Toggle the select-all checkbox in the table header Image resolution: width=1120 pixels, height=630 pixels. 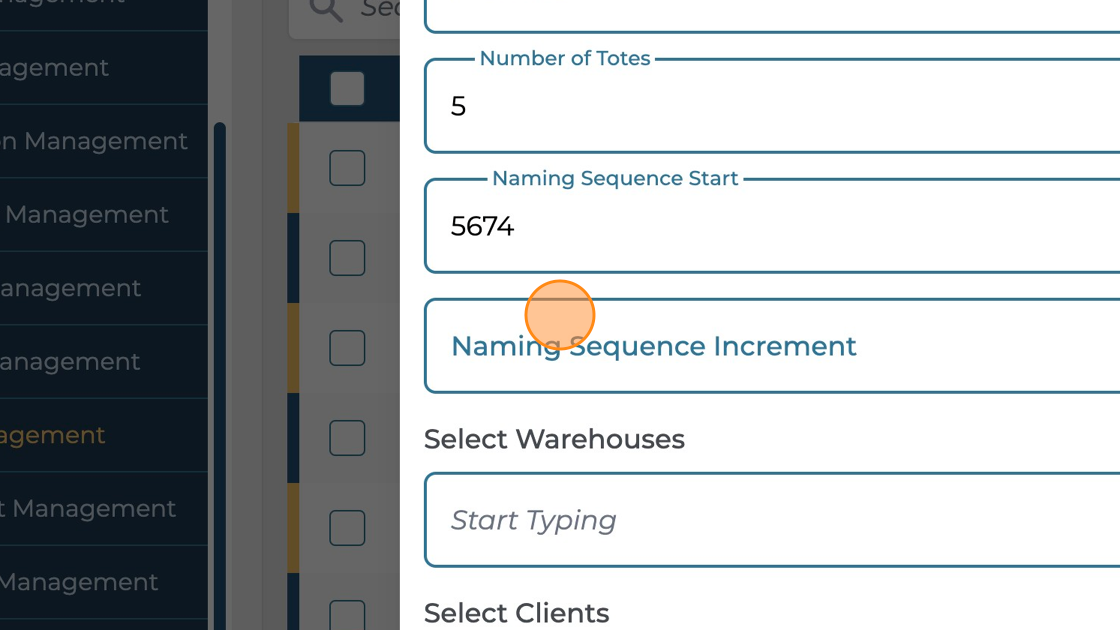[x=347, y=88]
